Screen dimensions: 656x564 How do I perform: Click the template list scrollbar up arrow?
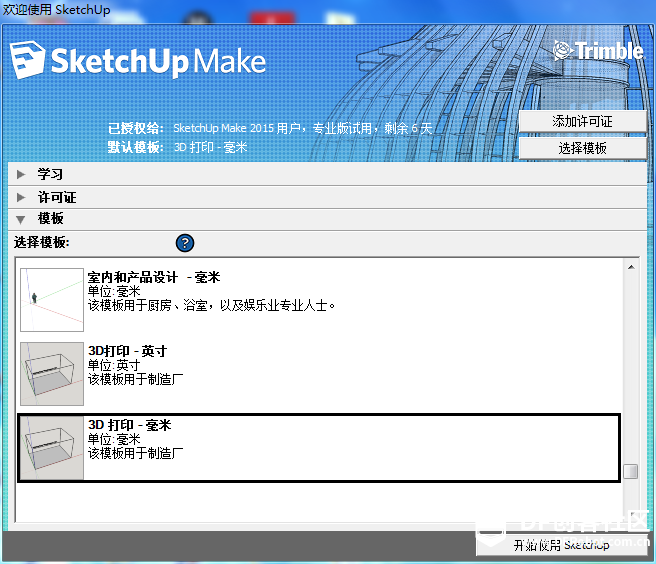point(631,267)
